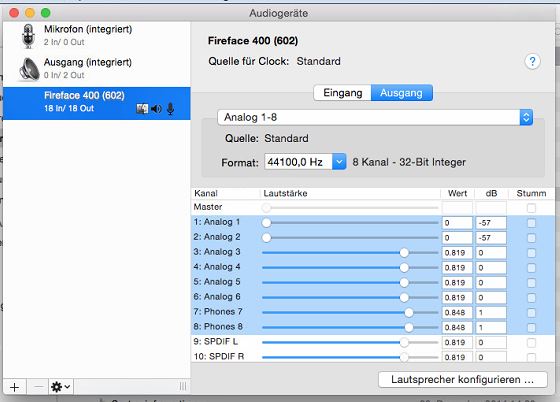Mute channel 9: SPDIF L
Viewport: 560px width, 402px height.
(531, 343)
